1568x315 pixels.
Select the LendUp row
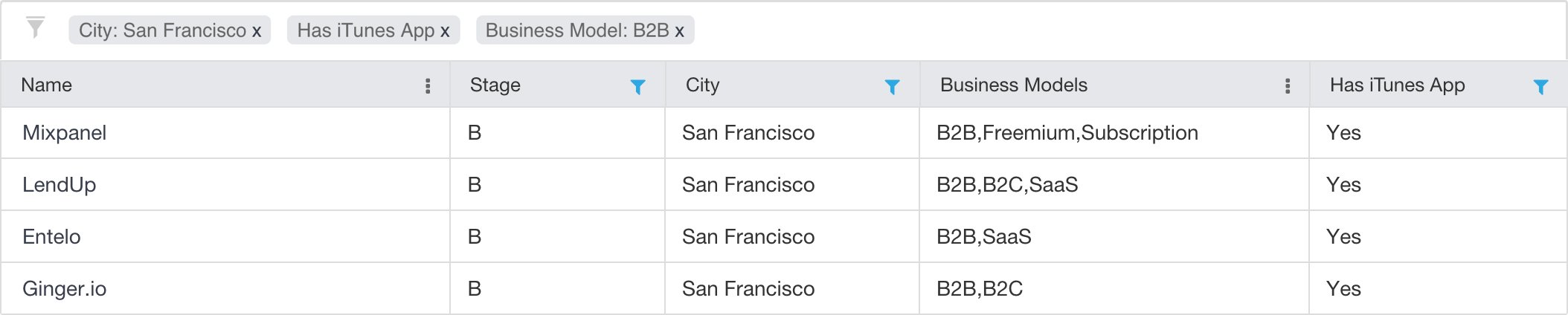click(784, 185)
